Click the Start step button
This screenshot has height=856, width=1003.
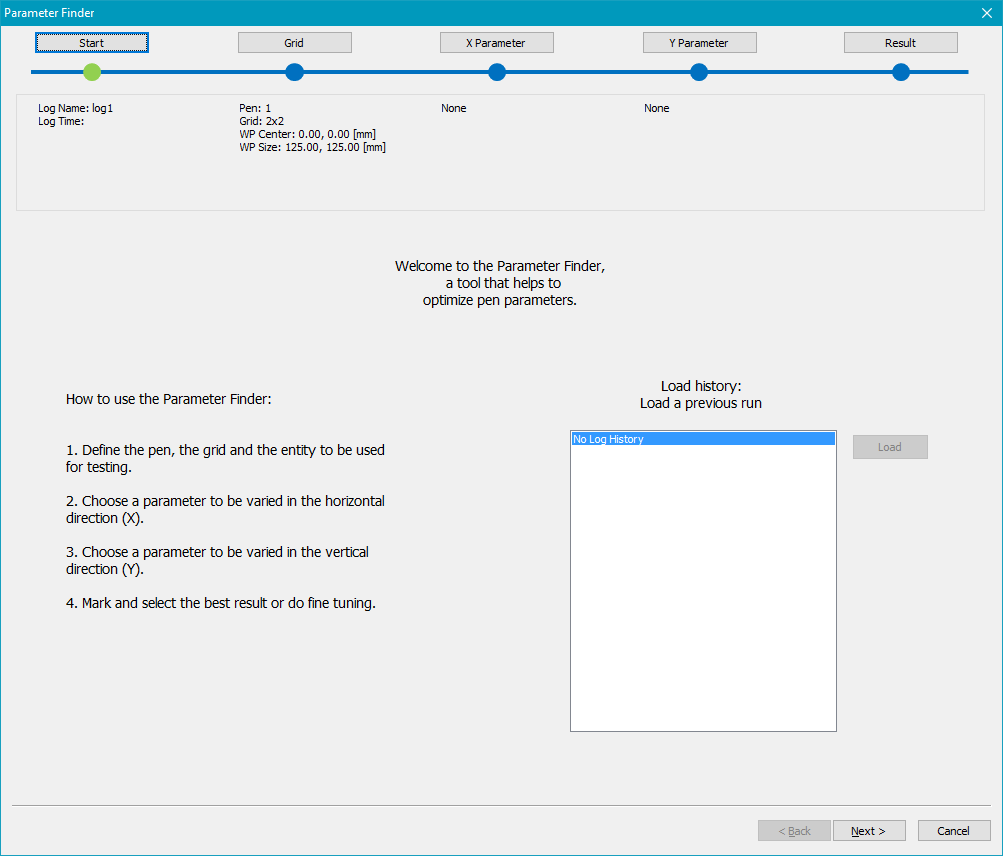click(x=92, y=43)
